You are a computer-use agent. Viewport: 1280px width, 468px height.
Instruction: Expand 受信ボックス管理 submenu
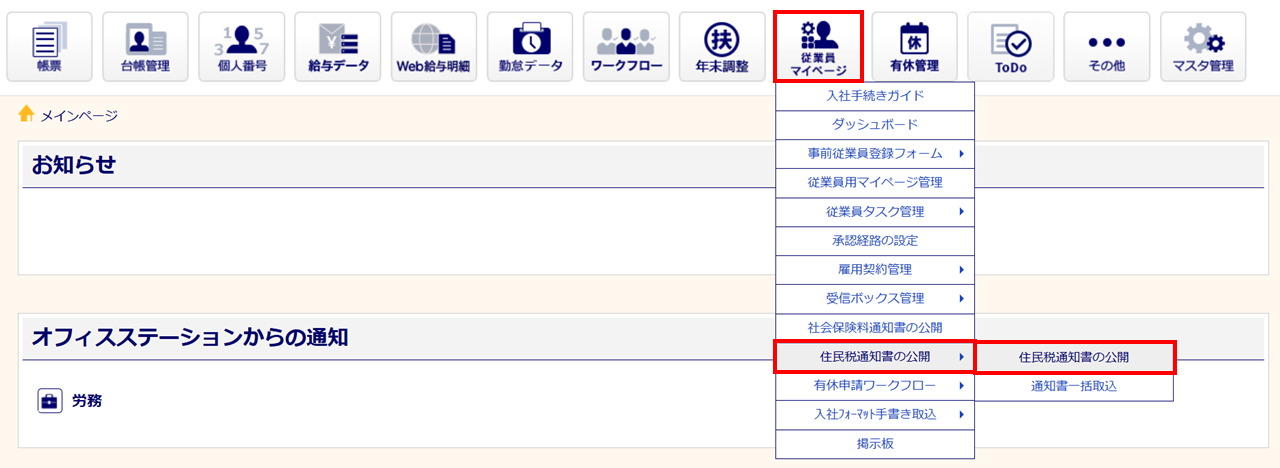[x=875, y=299]
